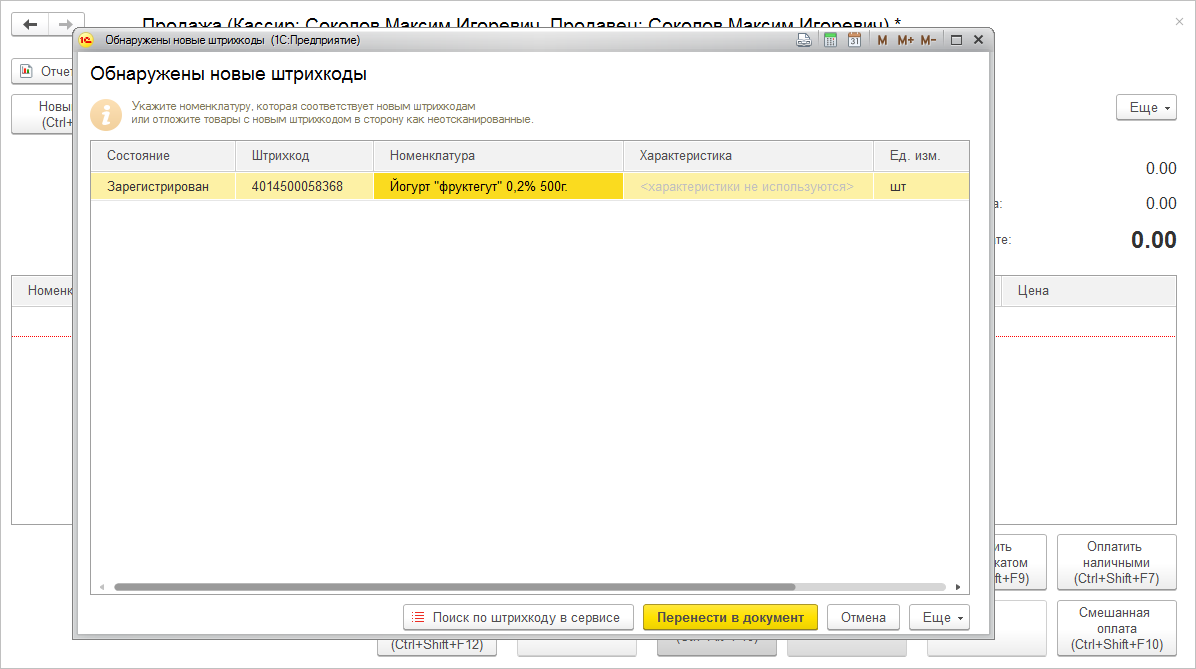Click Поиск по штрихкоду в сервисе
The height and width of the screenshot is (669, 1196).
pos(519,617)
